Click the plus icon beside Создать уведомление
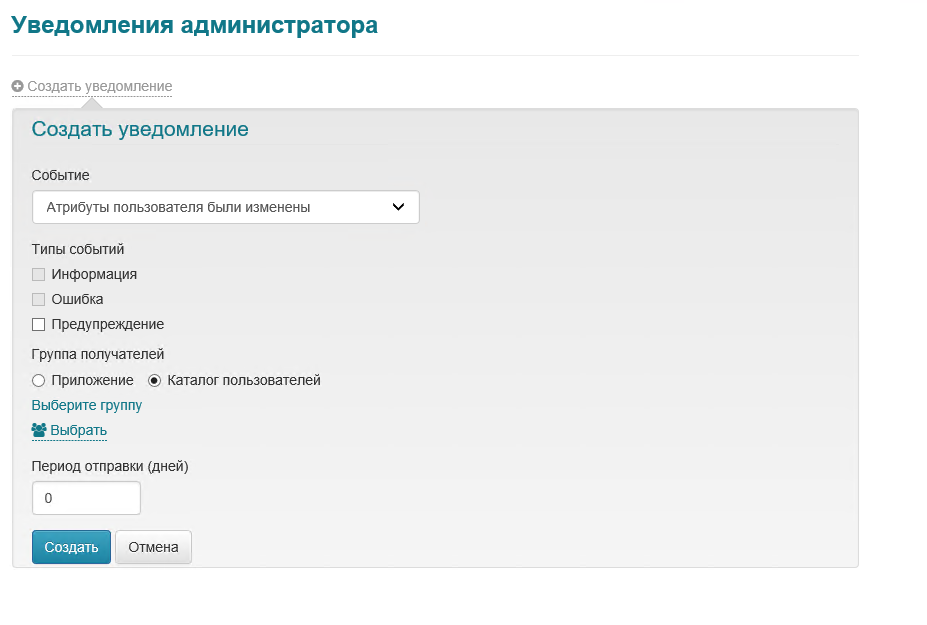Viewport: 927px width, 625px height. click(x=18, y=87)
